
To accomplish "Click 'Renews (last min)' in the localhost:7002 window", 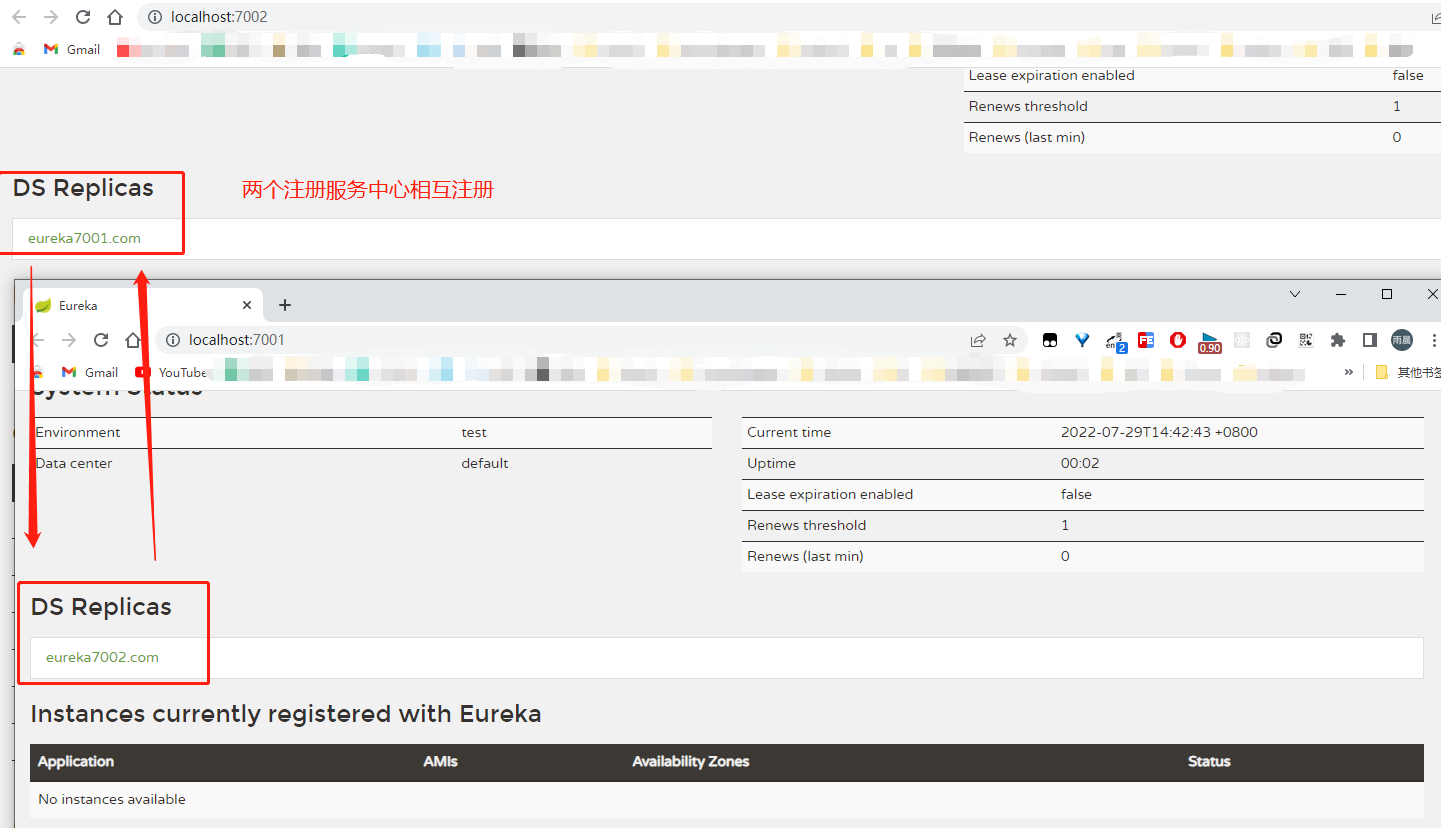I will [x=1027, y=137].
